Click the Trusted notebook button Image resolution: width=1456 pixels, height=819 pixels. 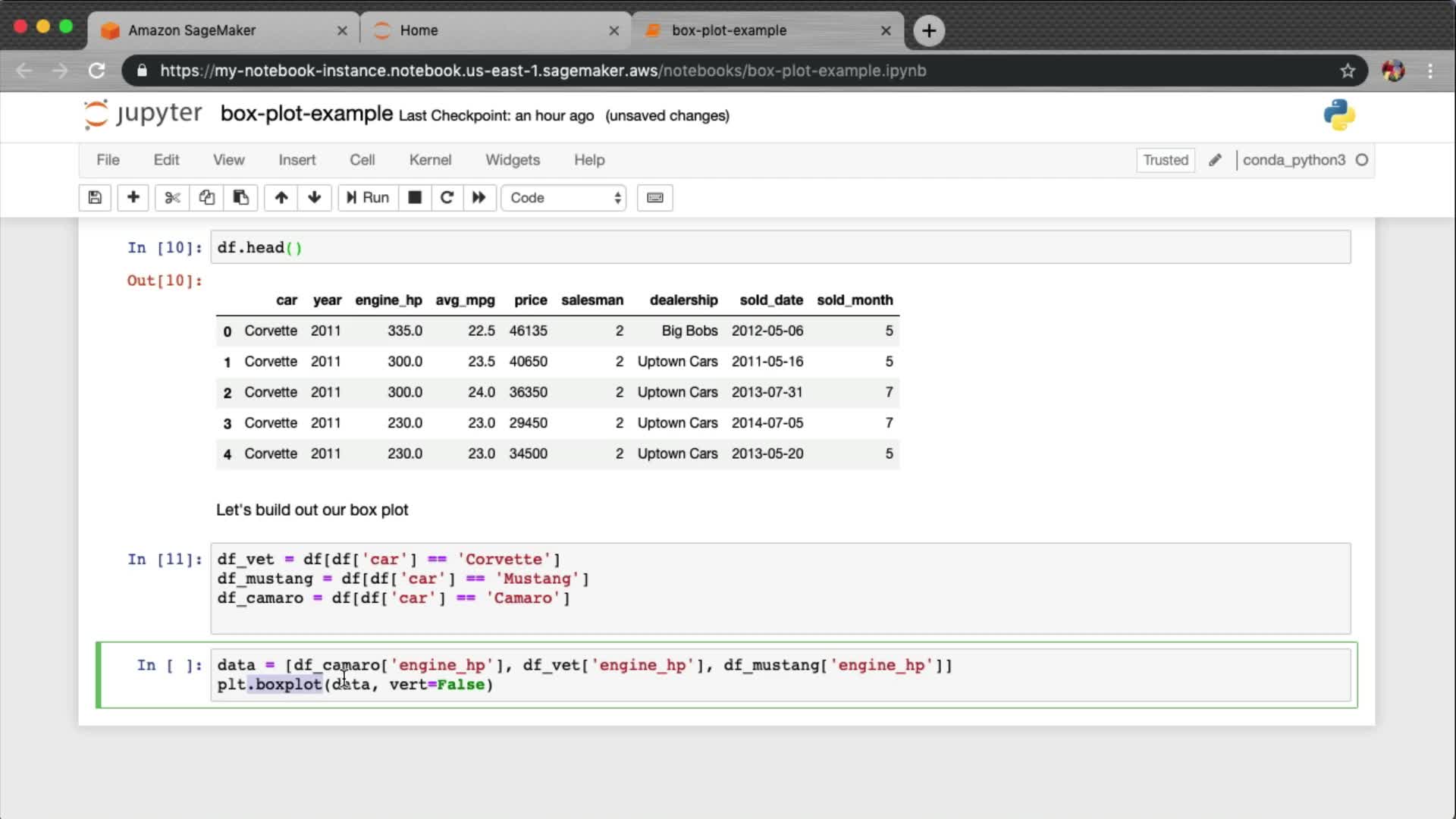coord(1166,160)
